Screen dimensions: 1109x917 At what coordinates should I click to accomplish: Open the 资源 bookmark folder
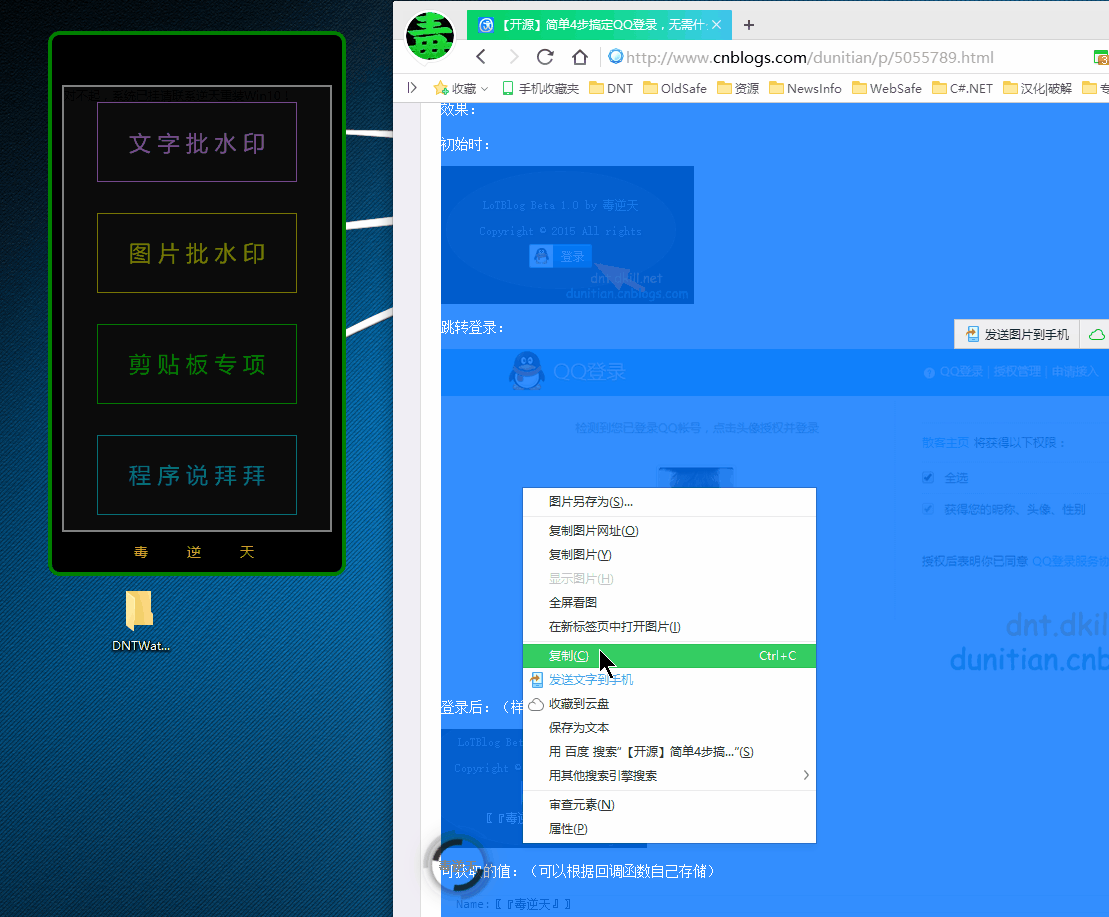coord(738,88)
